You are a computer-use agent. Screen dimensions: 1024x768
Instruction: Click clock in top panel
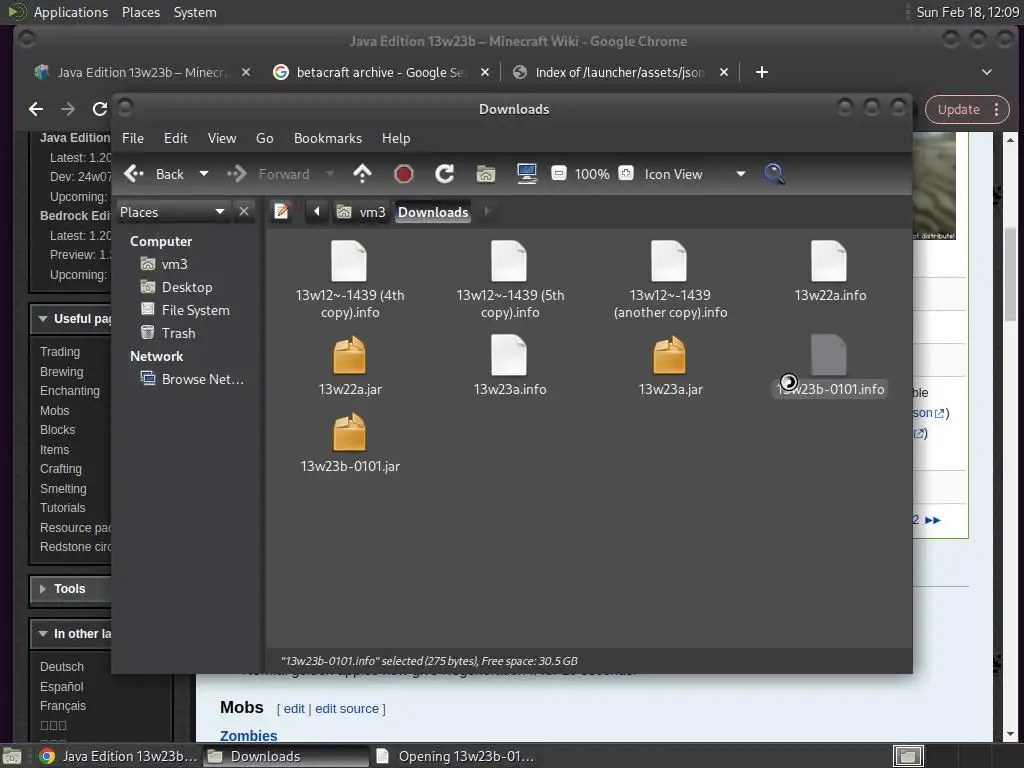click(x=967, y=12)
